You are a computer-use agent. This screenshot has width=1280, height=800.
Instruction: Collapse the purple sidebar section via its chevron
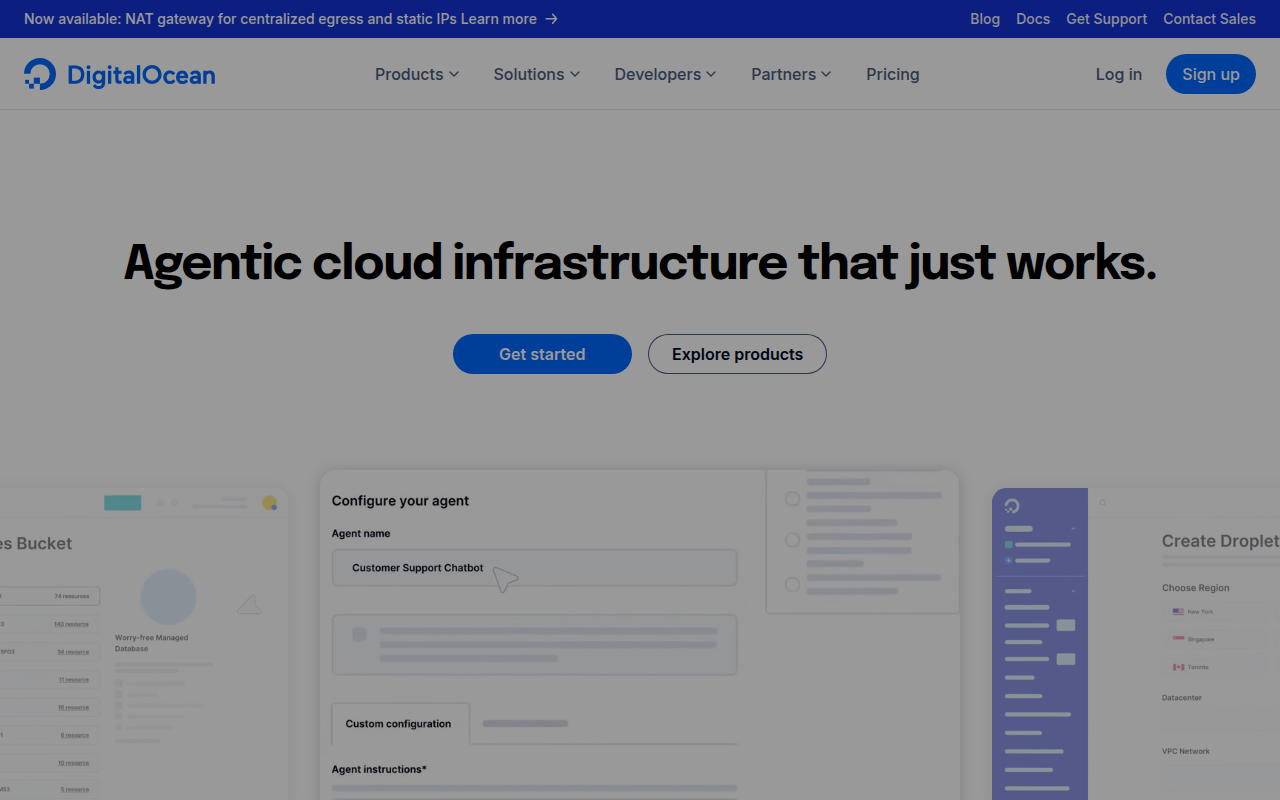click(x=1073, y=528)
